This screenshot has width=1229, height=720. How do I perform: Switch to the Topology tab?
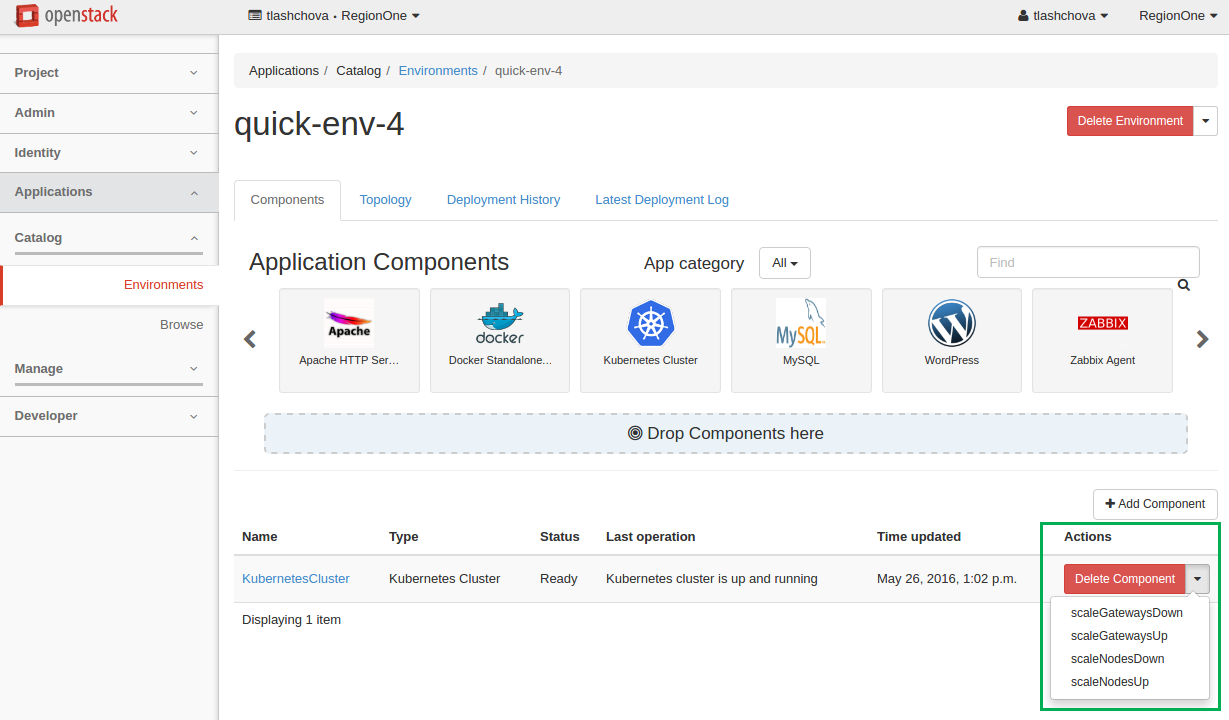[x=385, y=200]
